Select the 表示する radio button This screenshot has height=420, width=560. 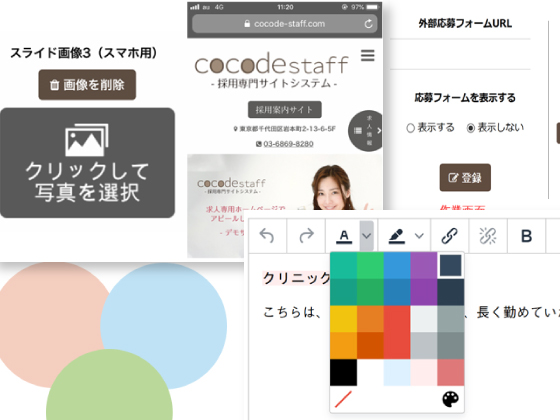[410, 128]
